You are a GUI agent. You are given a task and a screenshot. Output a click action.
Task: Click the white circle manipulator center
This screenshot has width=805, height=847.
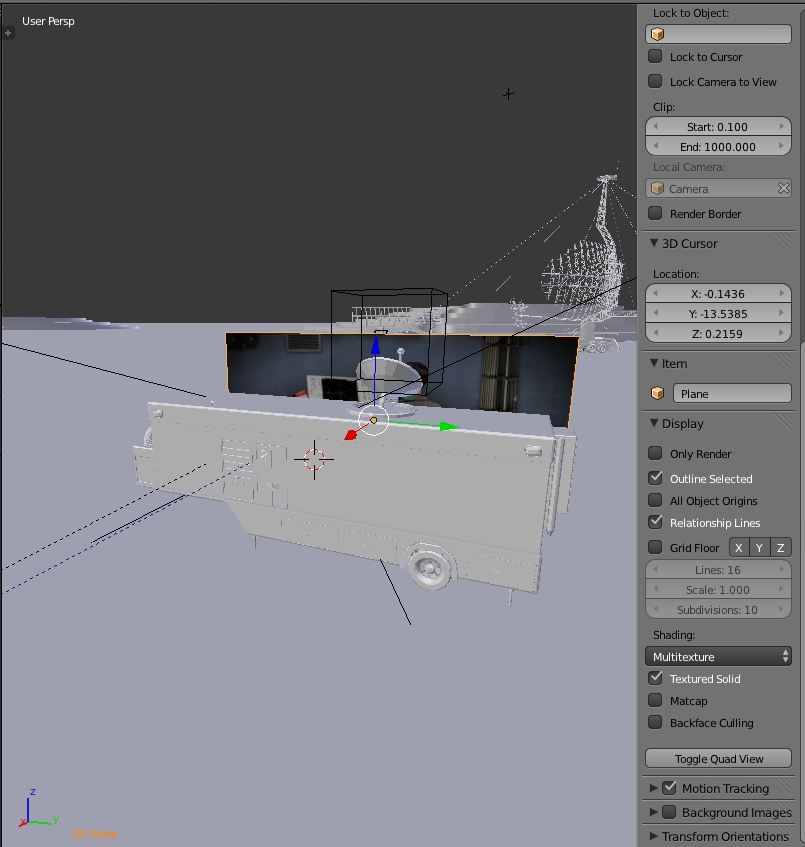tap(373, 420)
